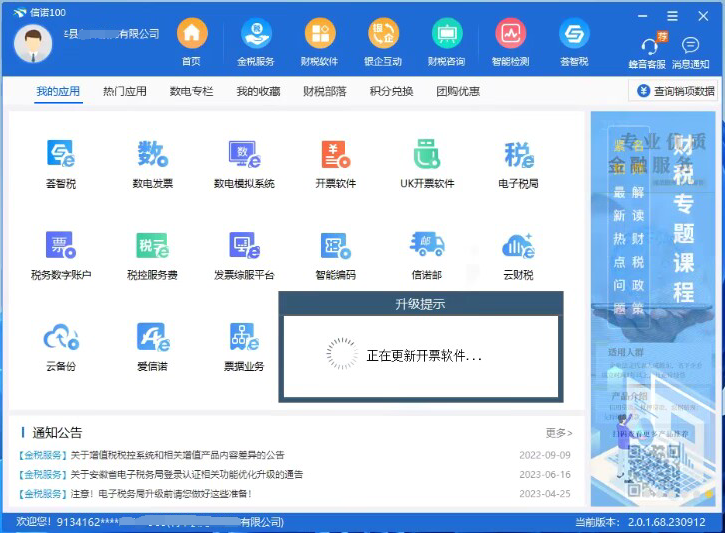Image resolution: width=725 pixels, height=533 pixels.
Task: Click the 通知公告 section heading
Action: tap(57, 433)
